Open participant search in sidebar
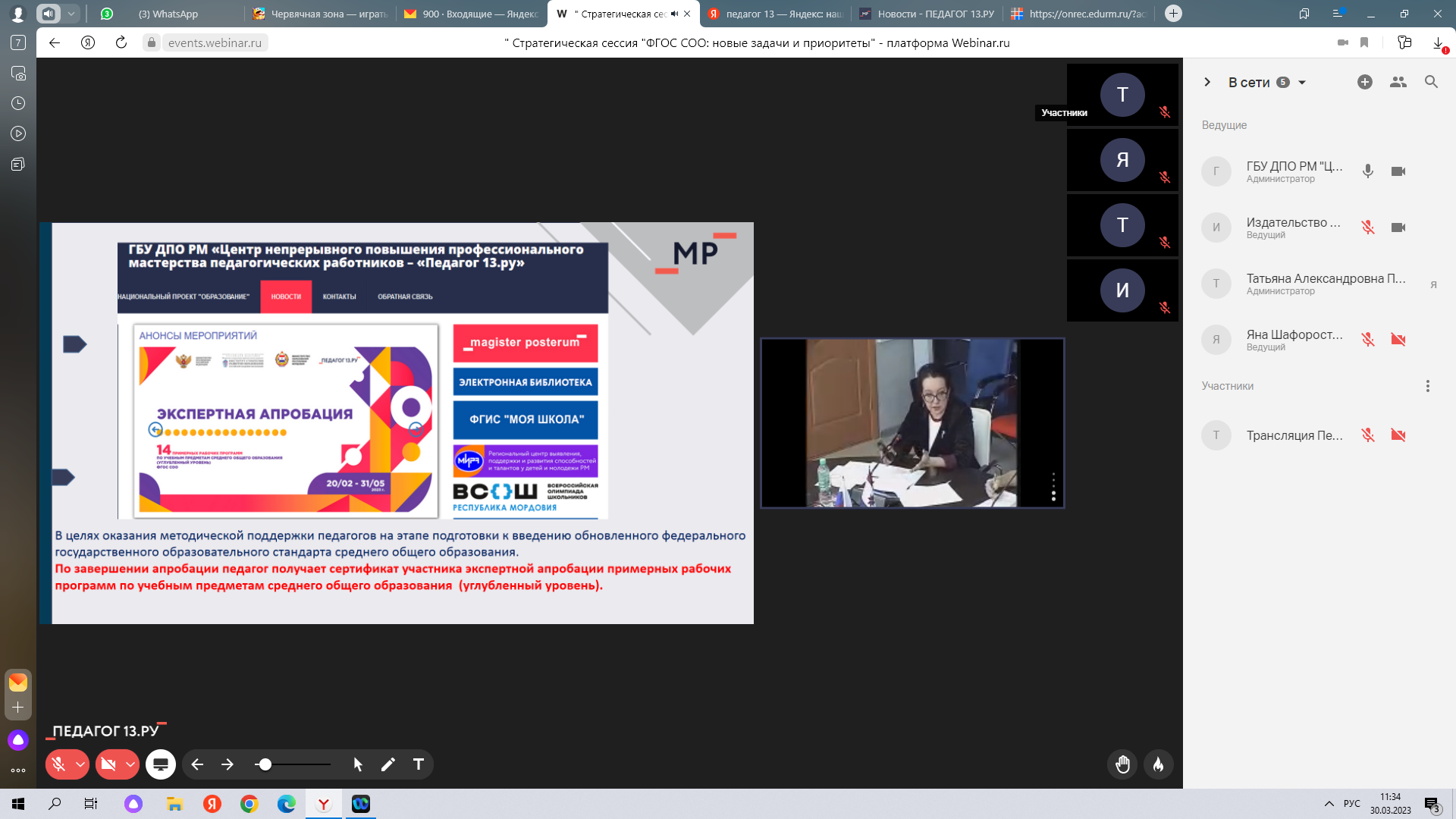Image resolution: width=1456 pixels, height=819 pixels. pos(1431,82)
